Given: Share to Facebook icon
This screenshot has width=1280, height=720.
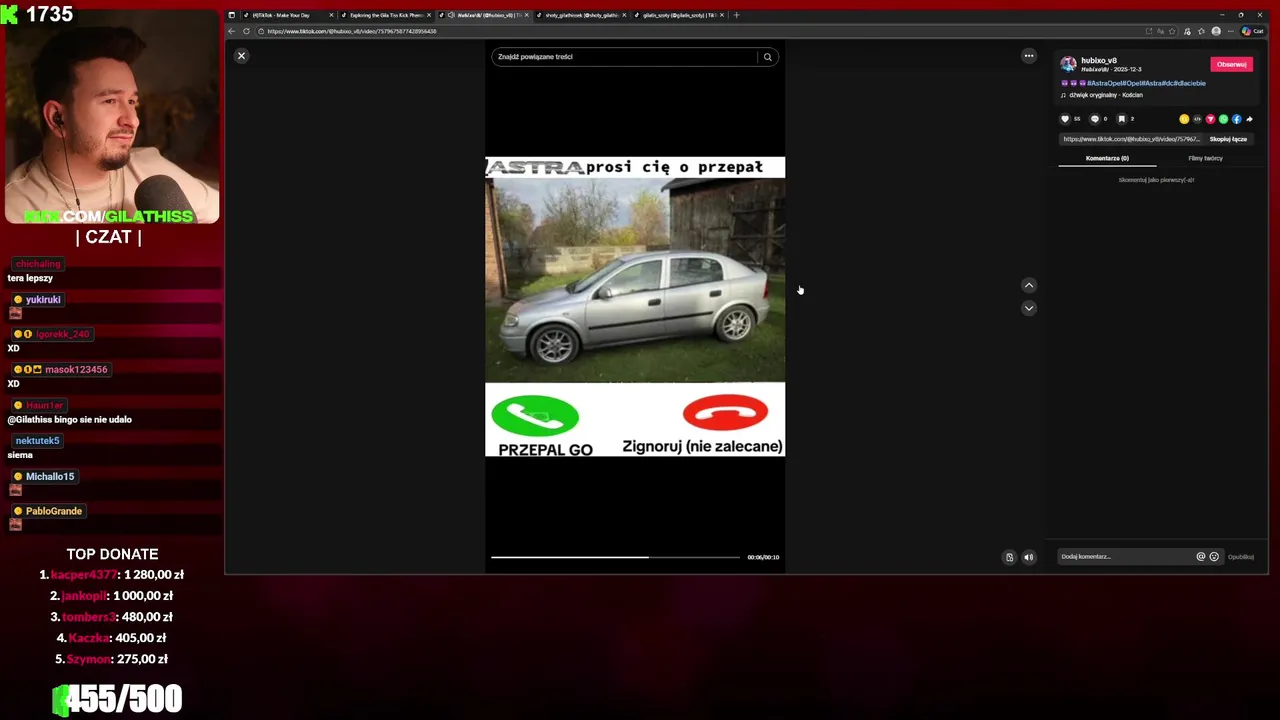Looking at the screenshot, I should (x=1236, y=119).
